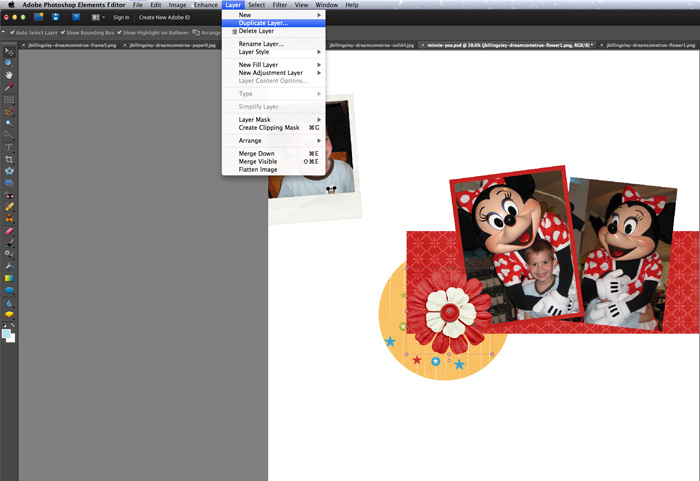
Task: Open the blue Help icon
Action: tap(76, 17)
